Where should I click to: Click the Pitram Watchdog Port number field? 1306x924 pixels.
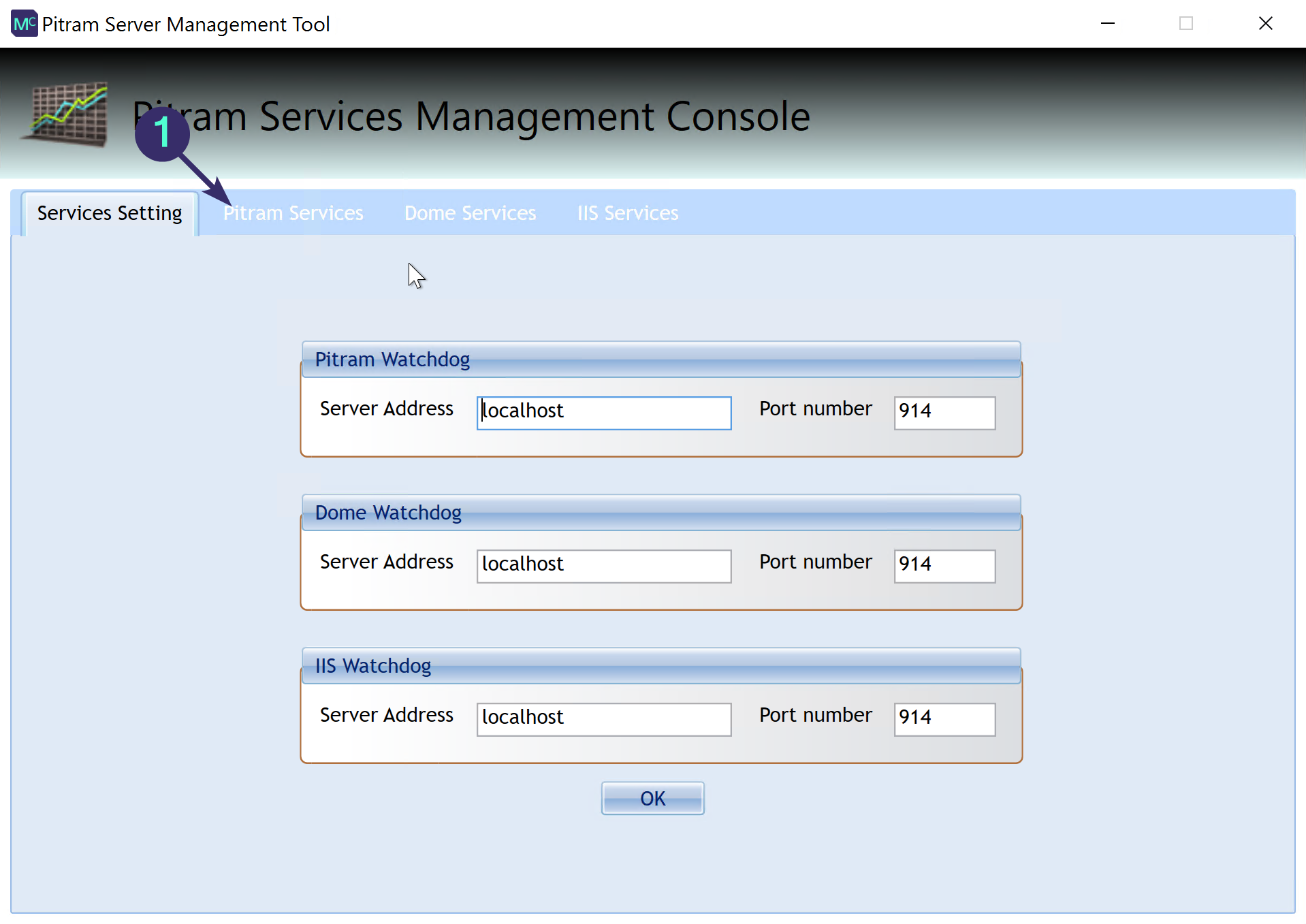pyautogui.click(x=944, y=413)
